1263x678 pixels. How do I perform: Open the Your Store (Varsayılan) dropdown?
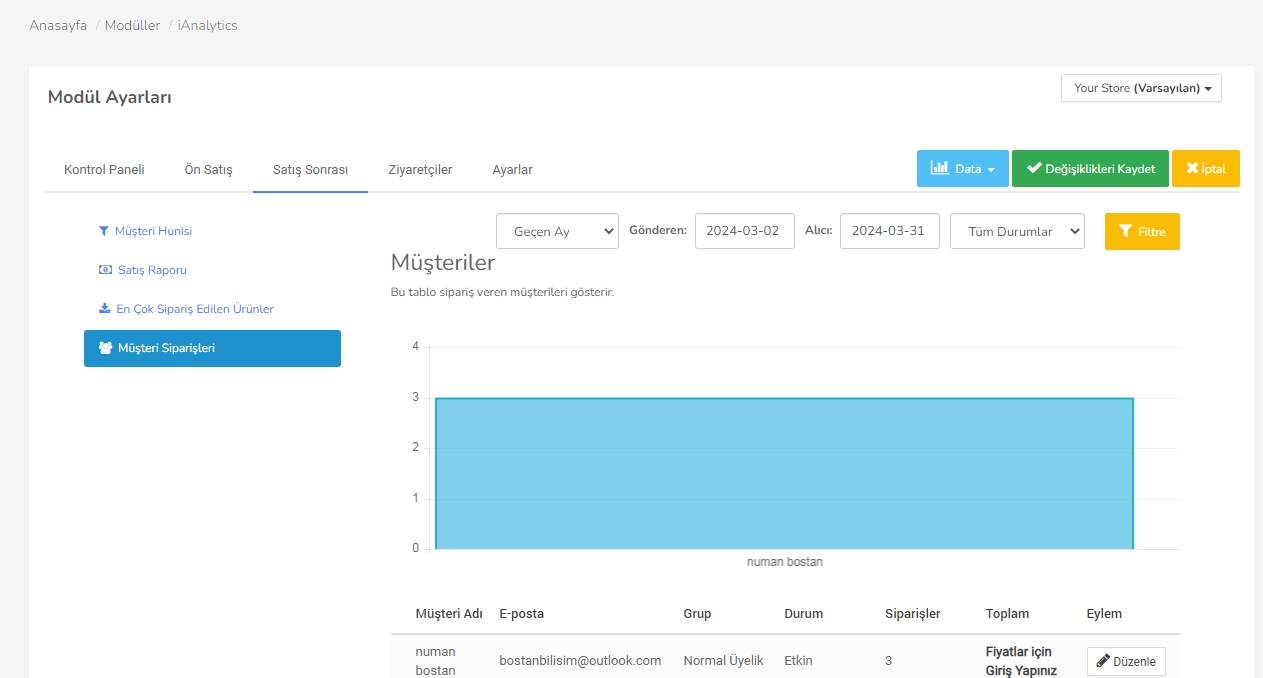point(1141,88)
